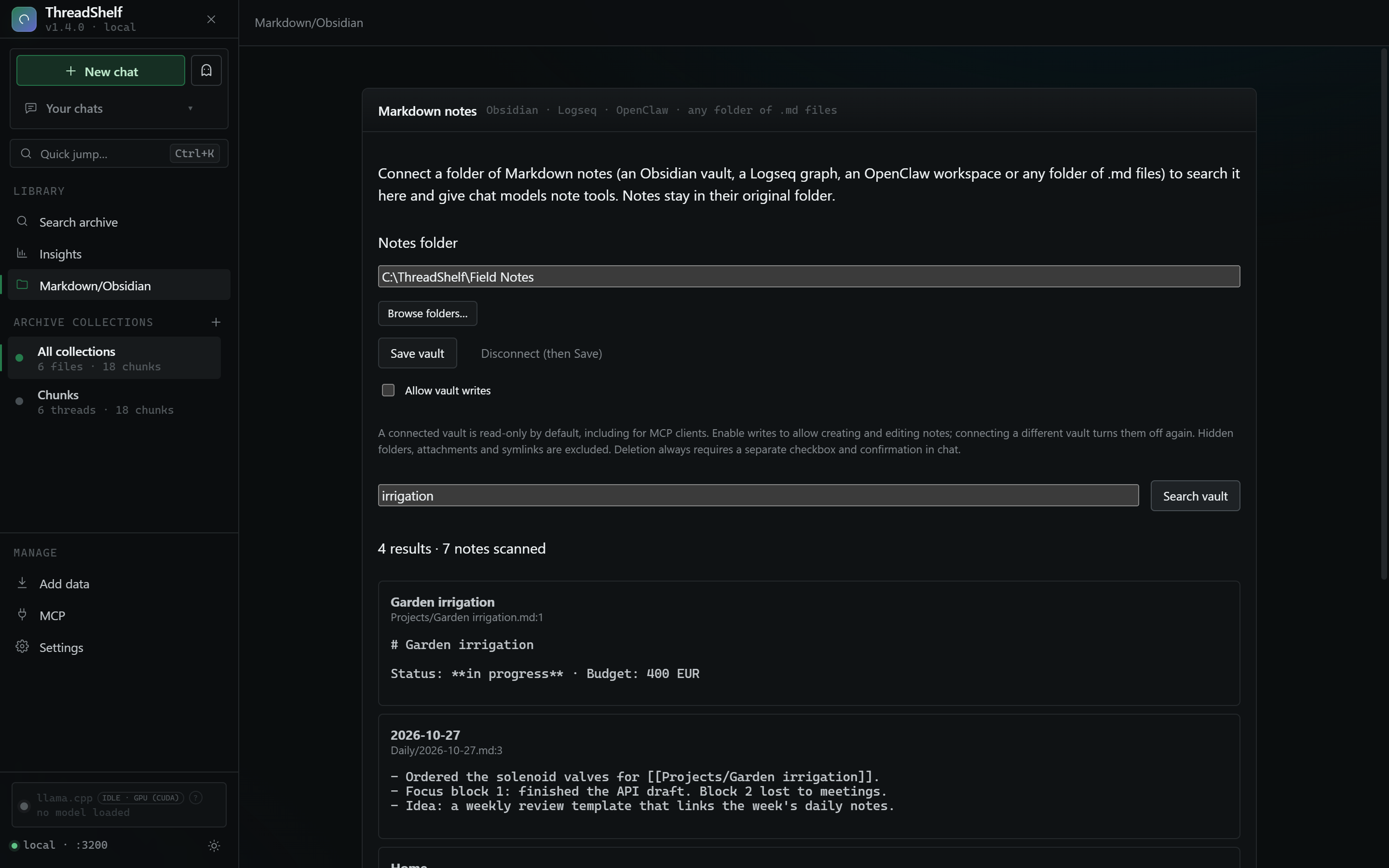This screenshot has height=868, width=1389.
Task: Click the Quick jump search field
Action: point(119,154)
